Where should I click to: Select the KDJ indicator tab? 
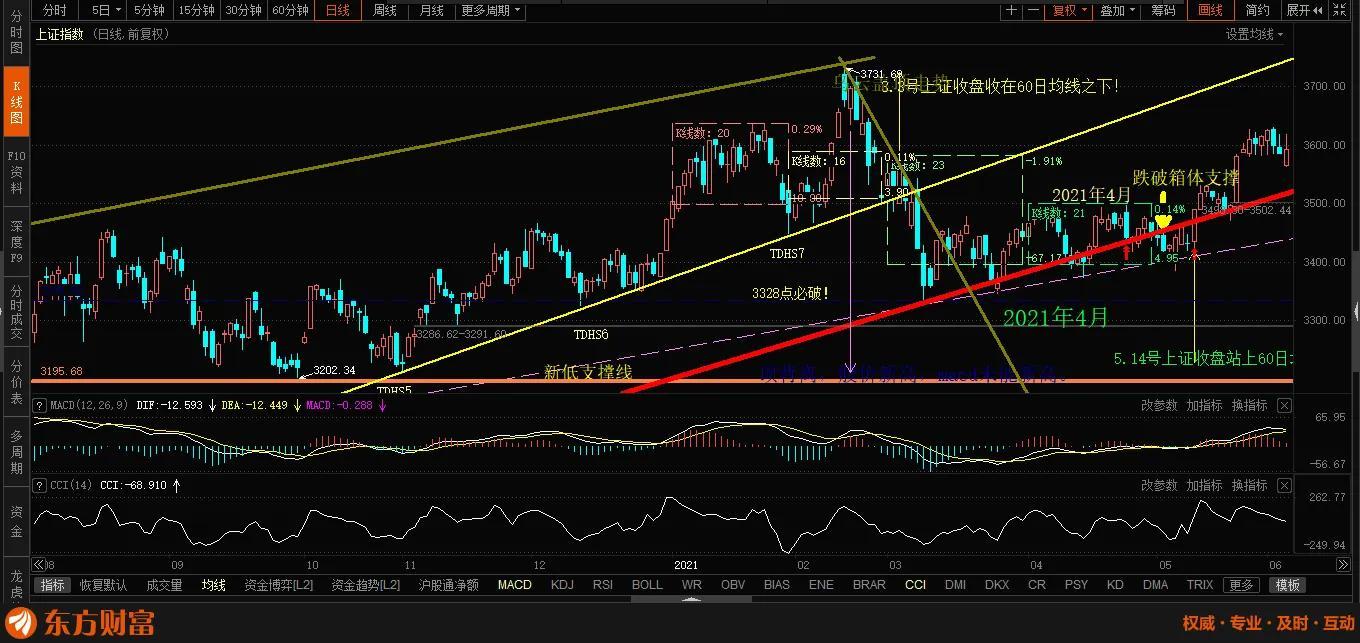point(564,585)
